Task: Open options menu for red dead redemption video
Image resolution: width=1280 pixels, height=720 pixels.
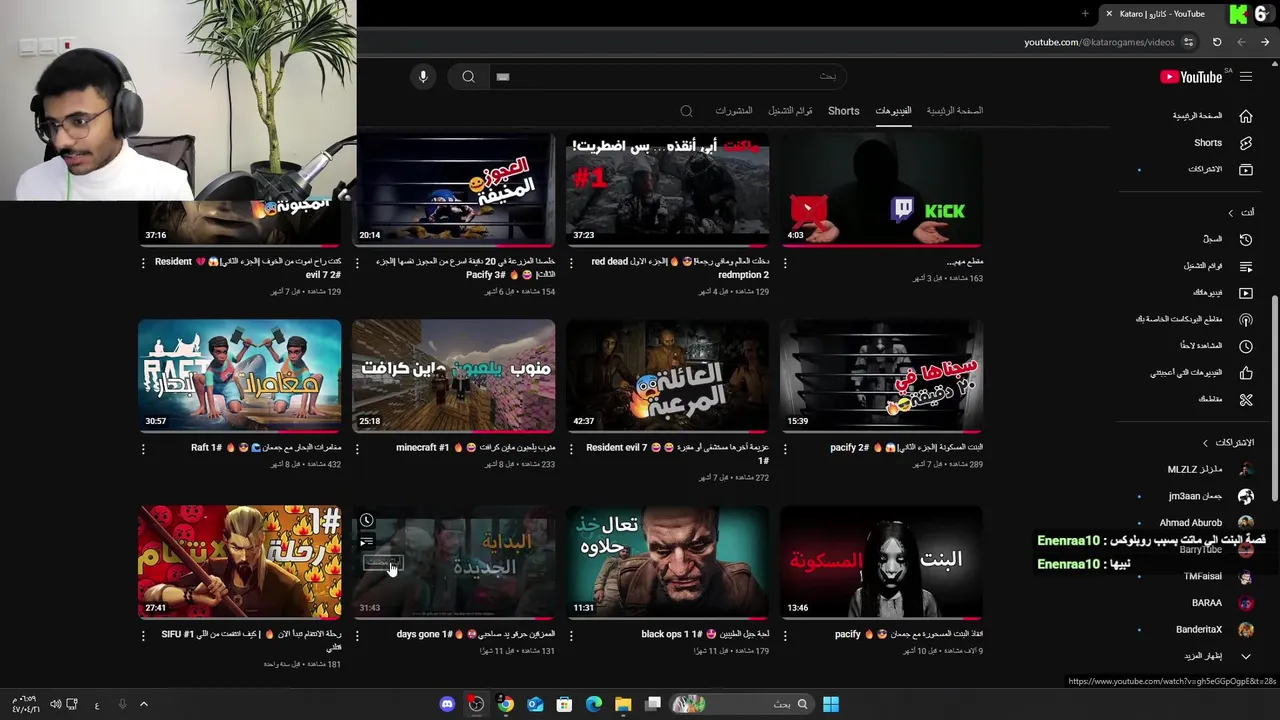Action: tap(571, 263)
